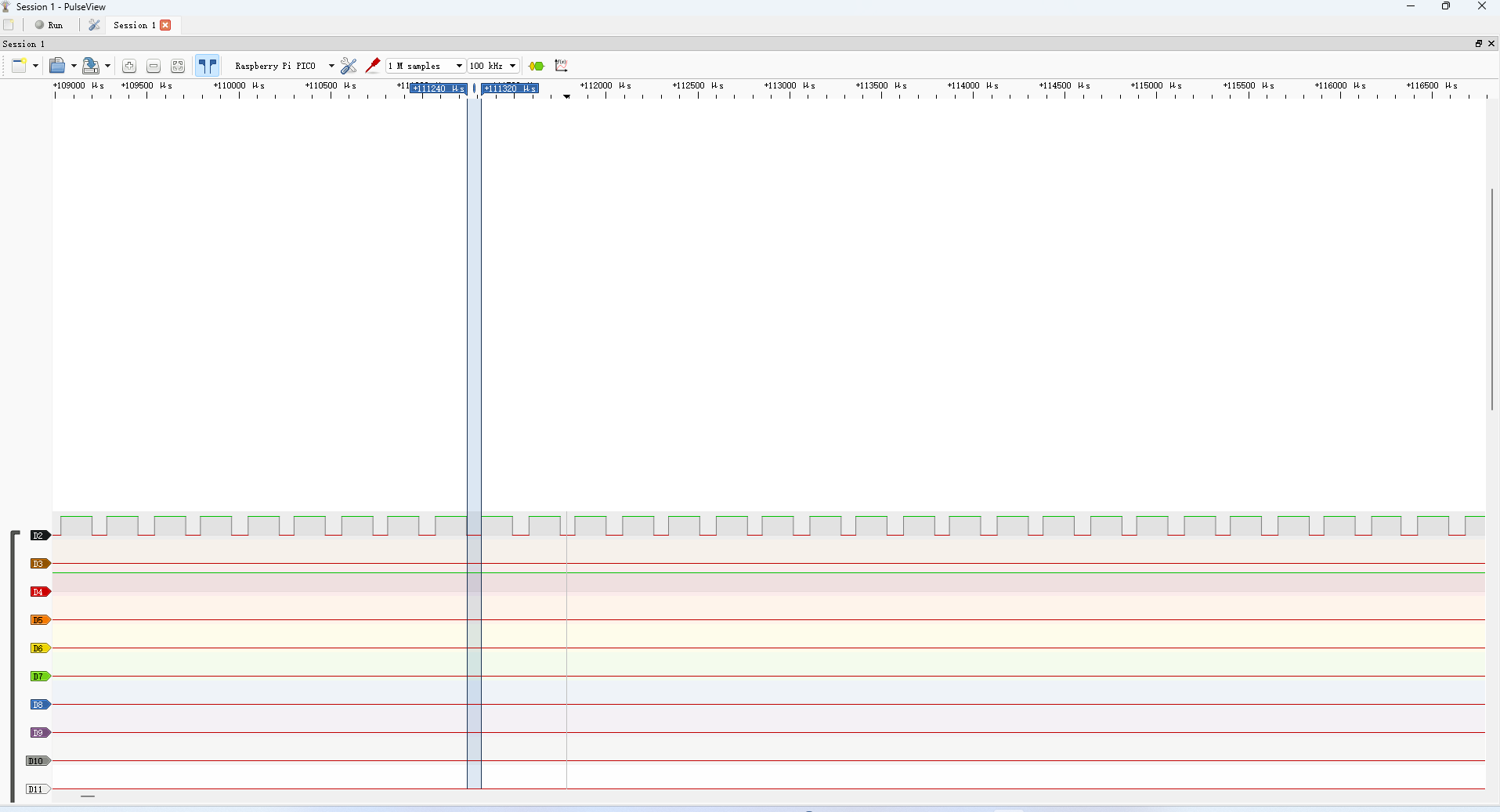1500x812 pixels.
Task: Expand the save options dropdown arrow
Action: 107,66
